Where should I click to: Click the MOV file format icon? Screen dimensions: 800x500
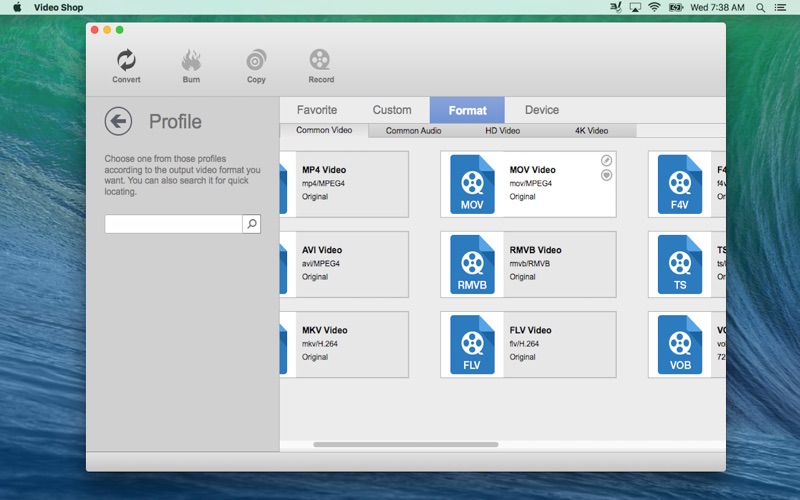pyautogui.click(x=472, y=184)
